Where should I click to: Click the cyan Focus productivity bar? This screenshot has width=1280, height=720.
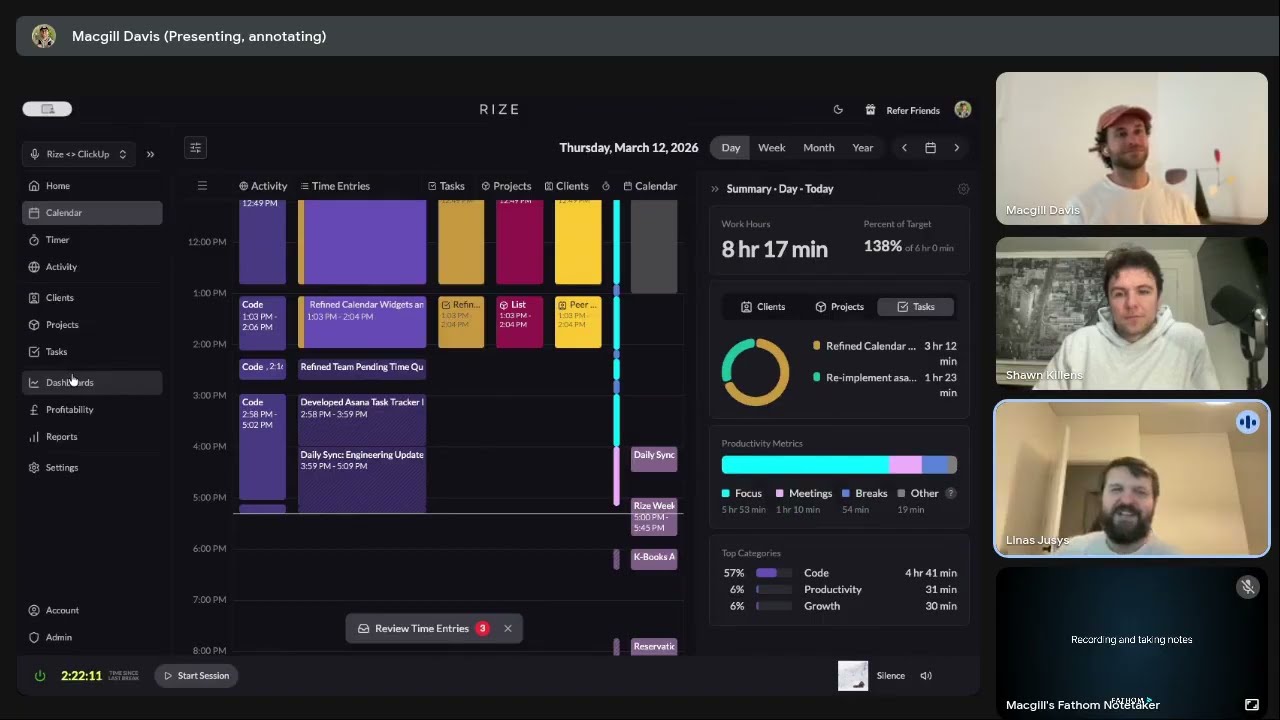(x=805, y=464)
